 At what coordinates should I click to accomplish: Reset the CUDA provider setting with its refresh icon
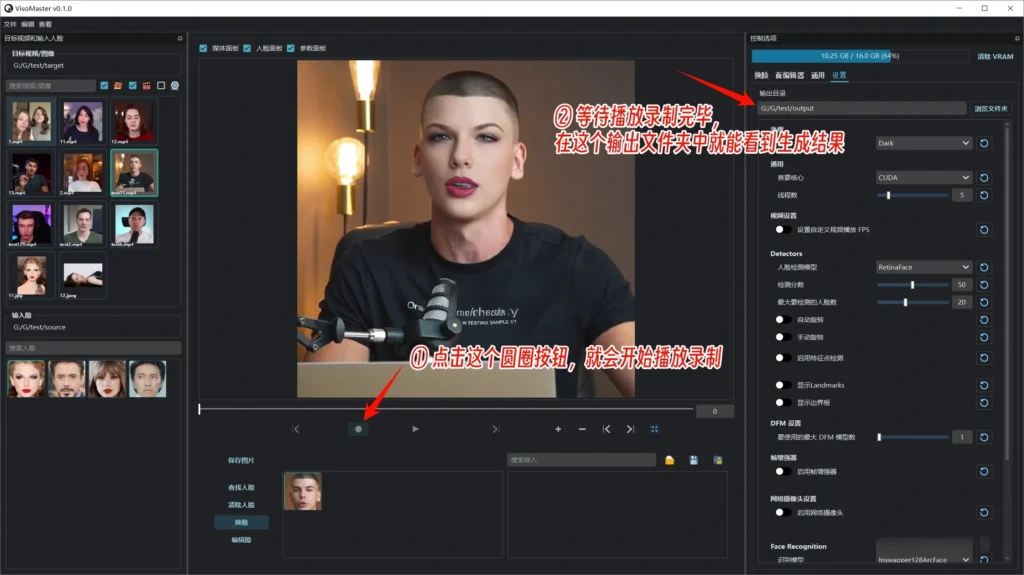[984, 178]
